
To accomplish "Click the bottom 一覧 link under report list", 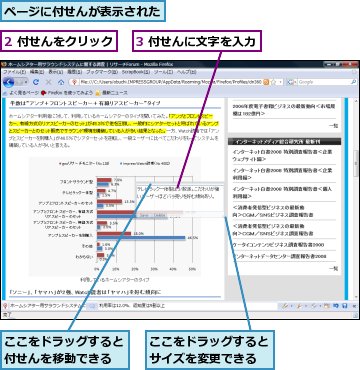I will click(334, 268).
